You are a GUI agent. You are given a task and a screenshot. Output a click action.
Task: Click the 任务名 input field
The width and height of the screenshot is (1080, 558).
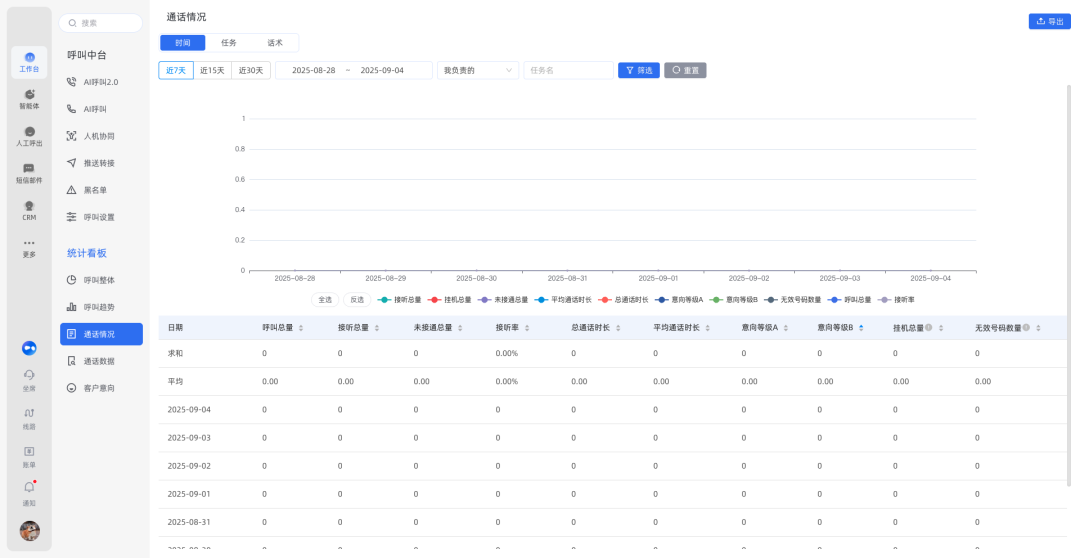point(567,70)
